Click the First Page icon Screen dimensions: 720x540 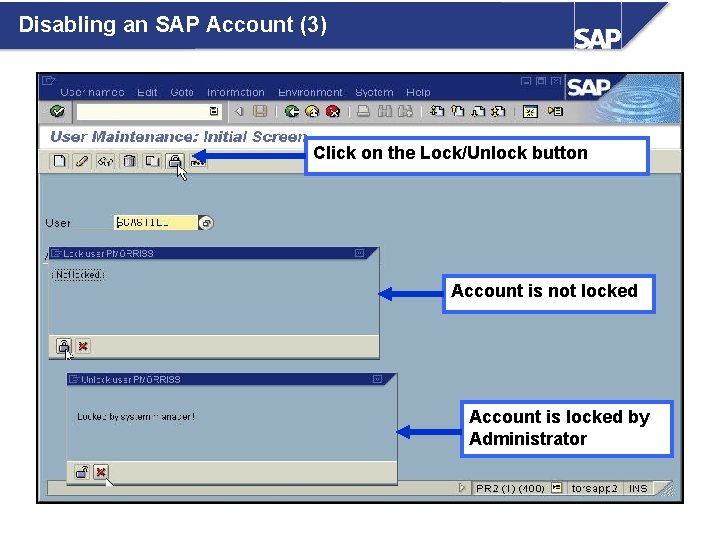click(x=437, y=111)
